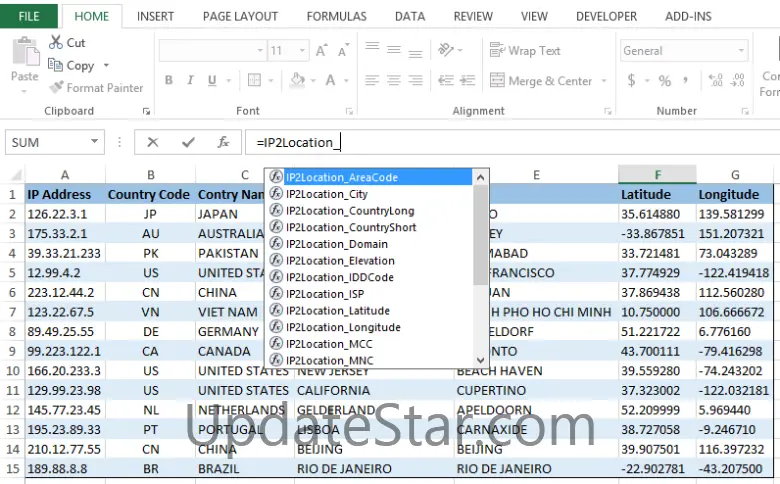Open the General number format dropdown
780x484 pixels.
pyautogui.click(x=741, y=50)
